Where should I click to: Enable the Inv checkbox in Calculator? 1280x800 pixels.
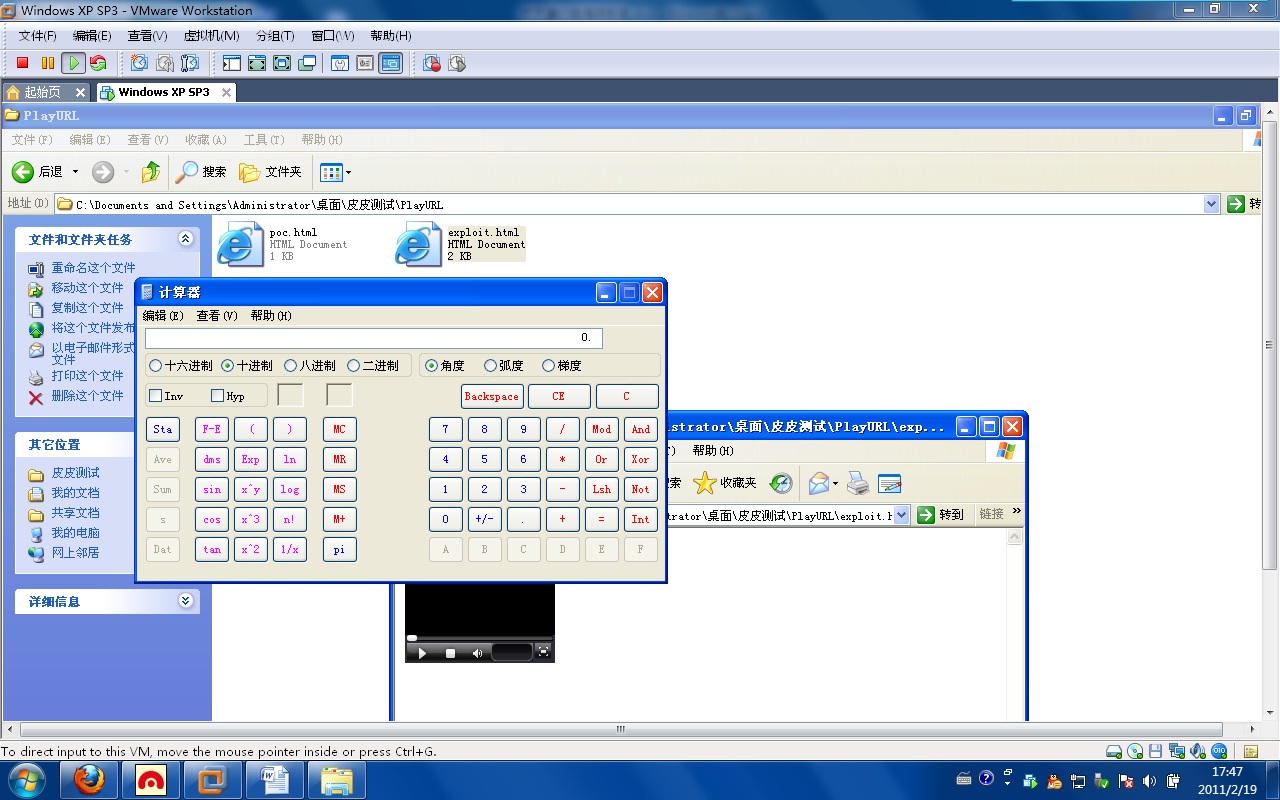(155, 396)
